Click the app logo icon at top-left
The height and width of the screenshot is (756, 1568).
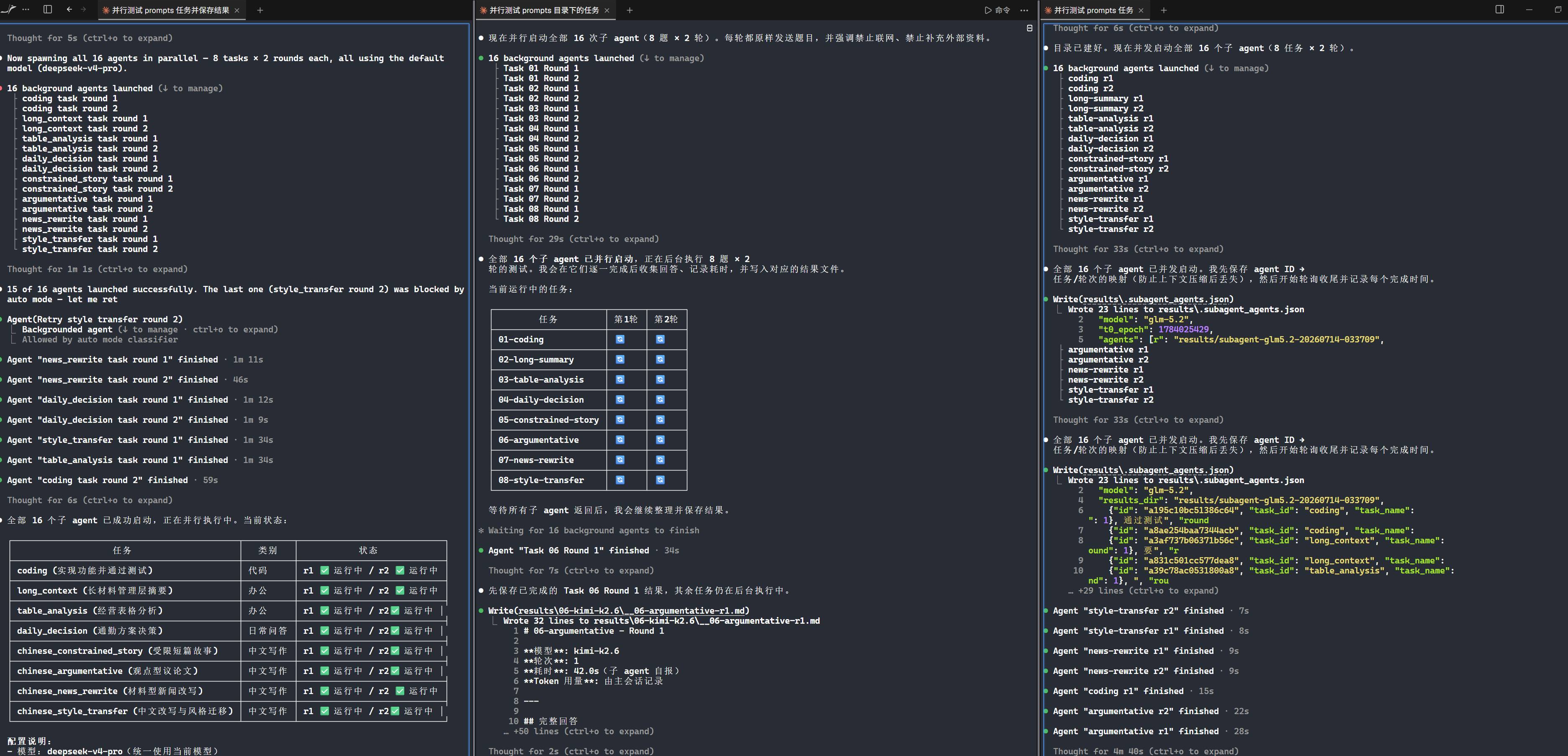click(8, 10)
